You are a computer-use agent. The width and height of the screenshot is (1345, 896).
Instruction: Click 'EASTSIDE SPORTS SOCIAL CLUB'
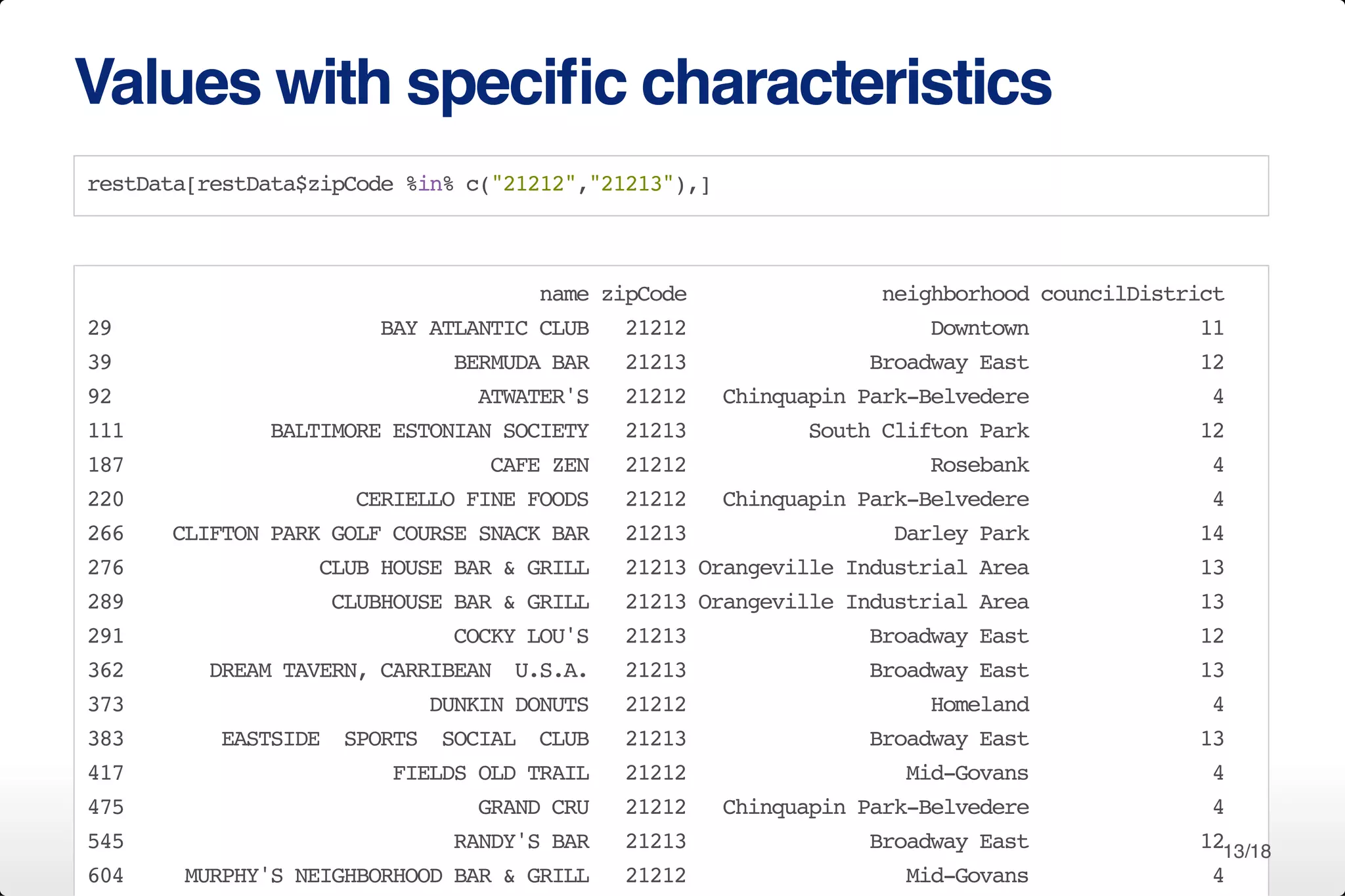click(x=405, y=738)
